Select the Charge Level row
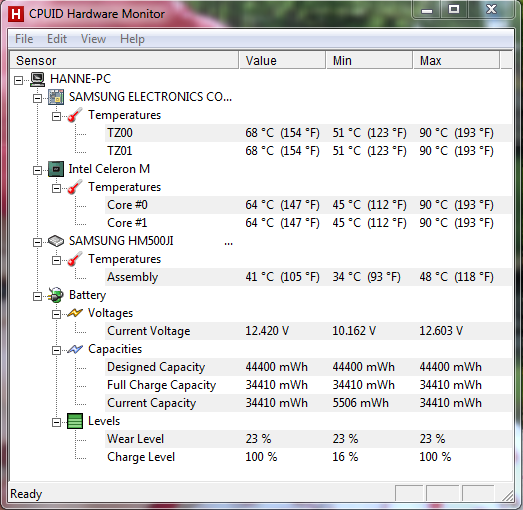Viewport: 523px width, 510px height. pos(309,457)
